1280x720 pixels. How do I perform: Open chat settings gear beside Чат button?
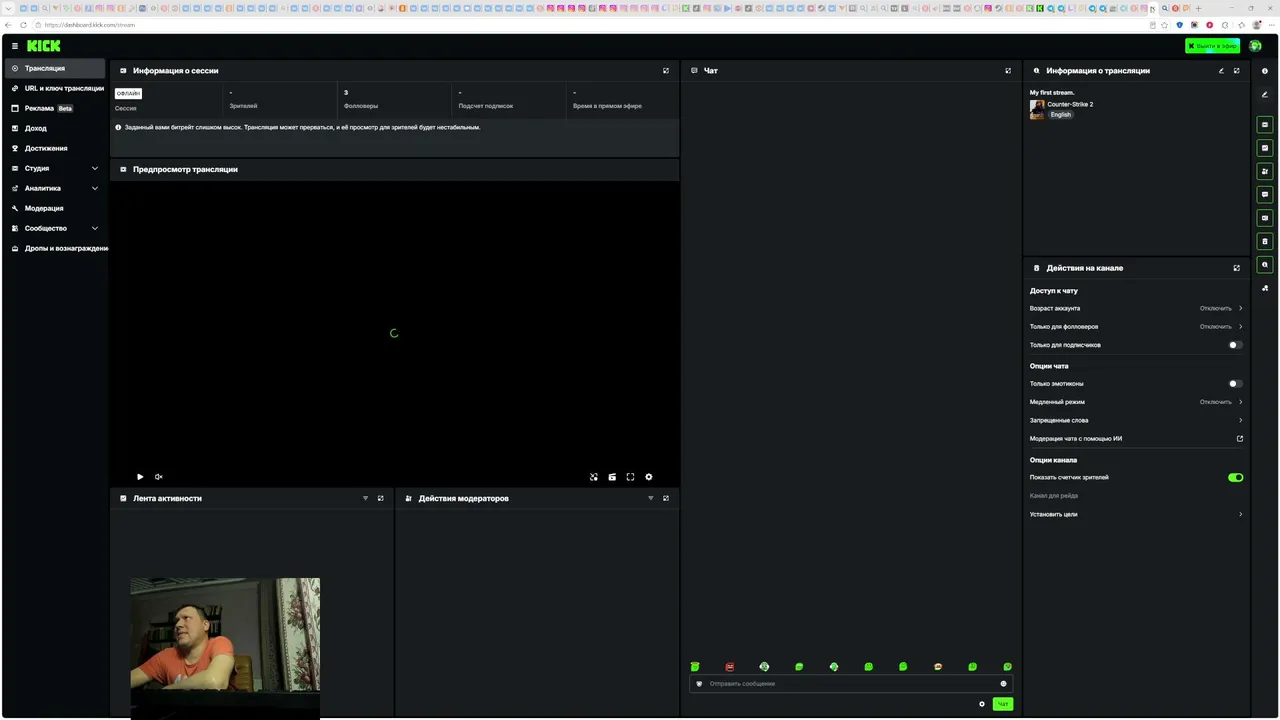point(982,704)
